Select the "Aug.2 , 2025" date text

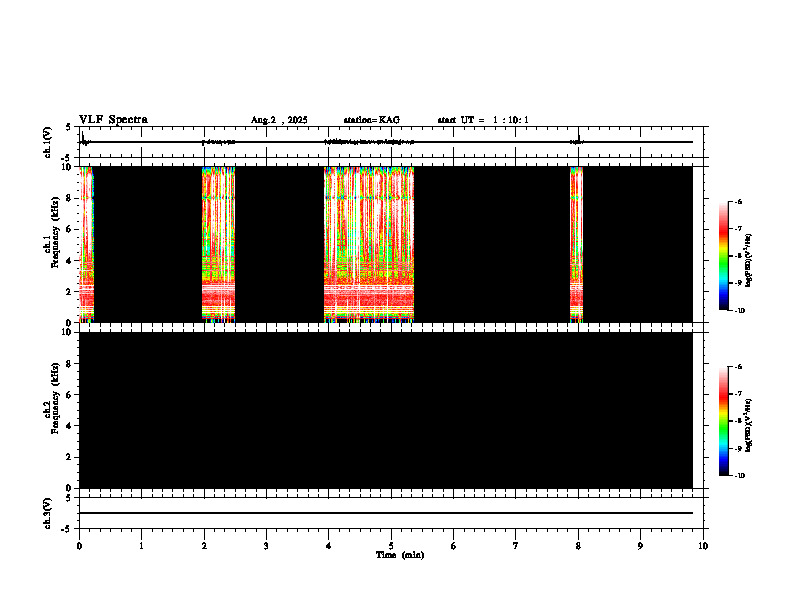pyautogui.click(x=279, y=120)
